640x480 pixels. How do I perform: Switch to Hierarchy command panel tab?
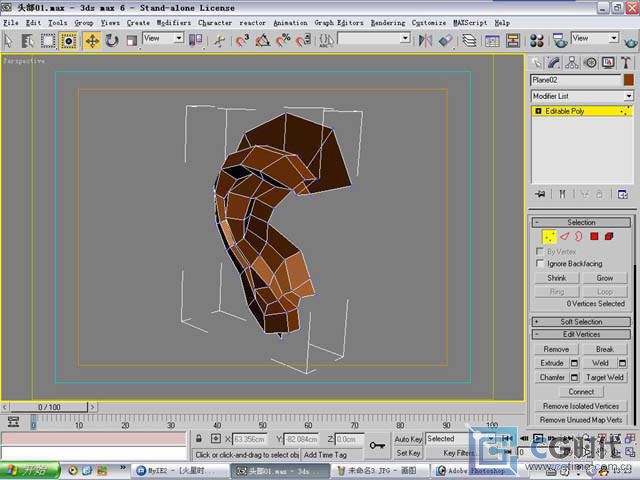pos(572,63)
